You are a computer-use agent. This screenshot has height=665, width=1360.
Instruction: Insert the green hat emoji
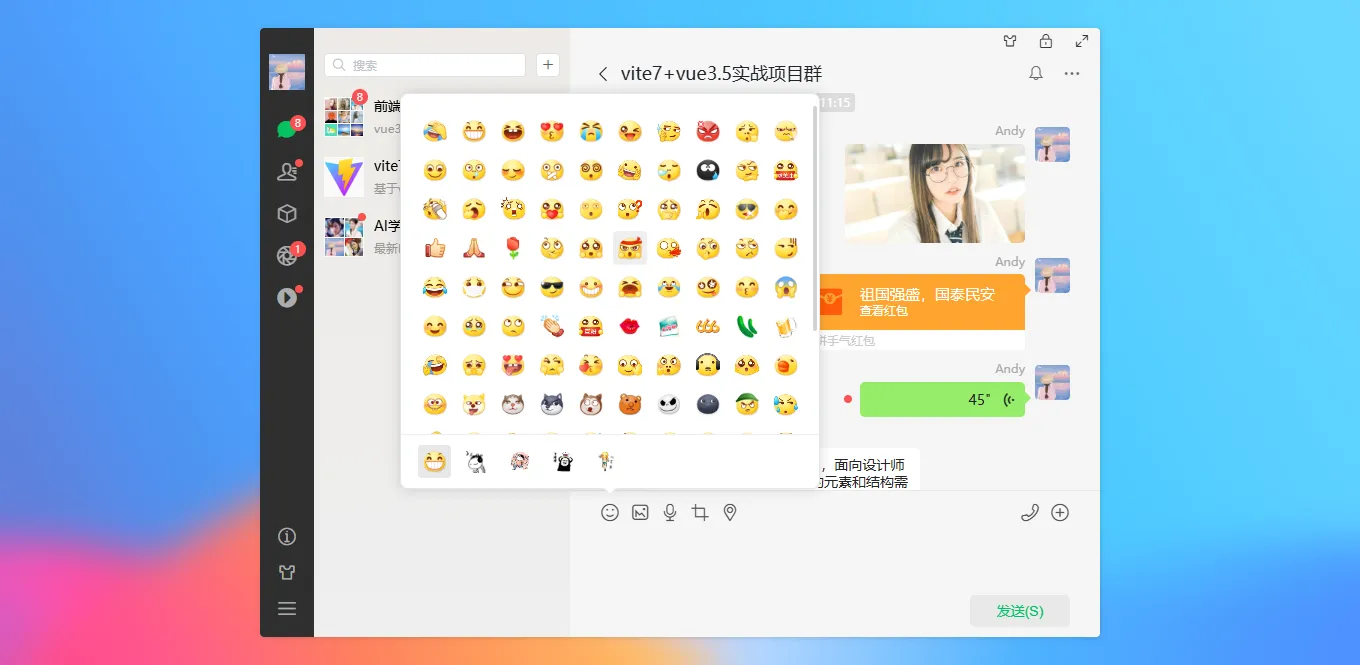tap(747, 404)
